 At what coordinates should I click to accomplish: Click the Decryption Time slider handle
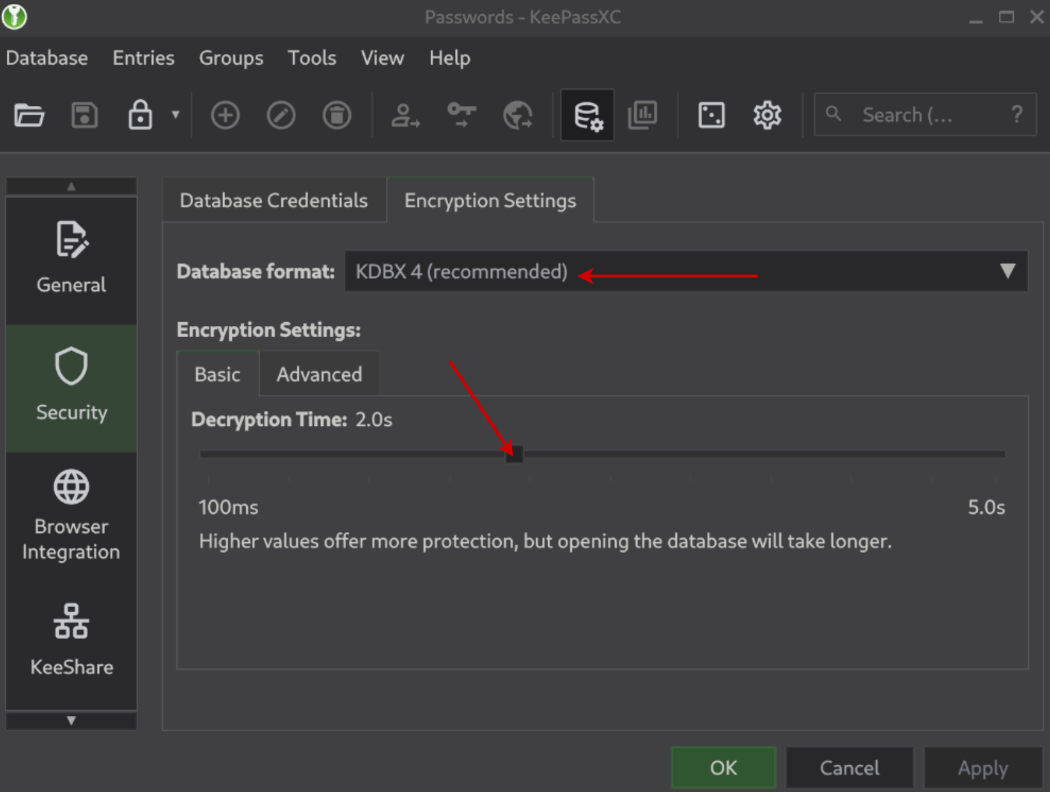pos(514,454)
